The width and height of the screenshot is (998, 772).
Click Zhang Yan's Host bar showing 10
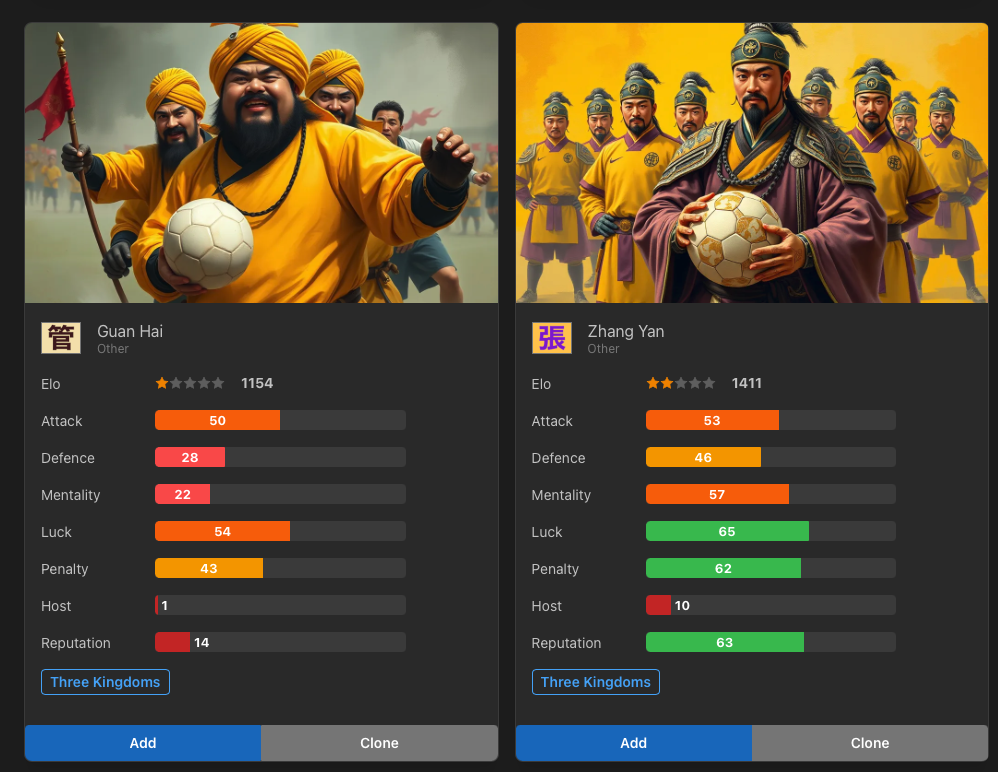pyautogui.click(x=771, y=605)
